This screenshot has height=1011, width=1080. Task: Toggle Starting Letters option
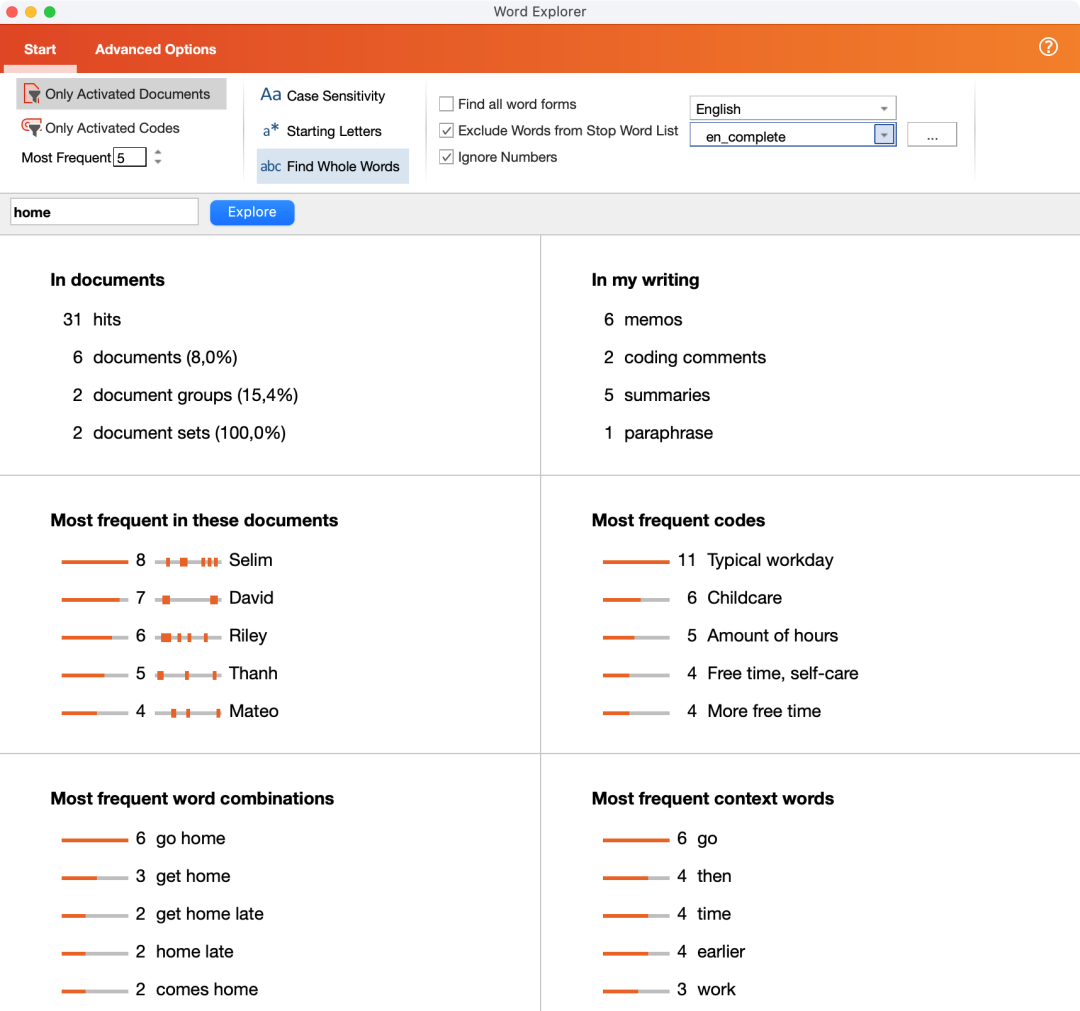(334, 131)
